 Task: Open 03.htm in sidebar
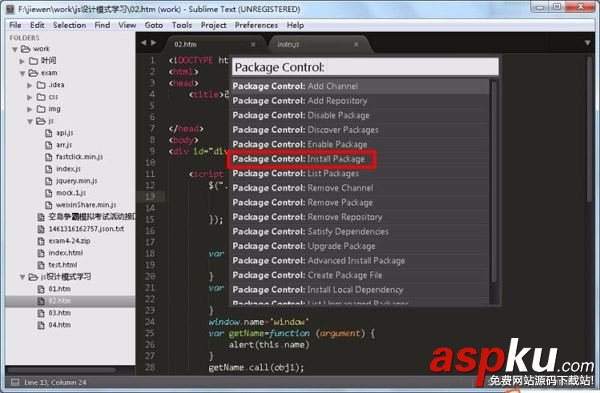tap(59, 313)
